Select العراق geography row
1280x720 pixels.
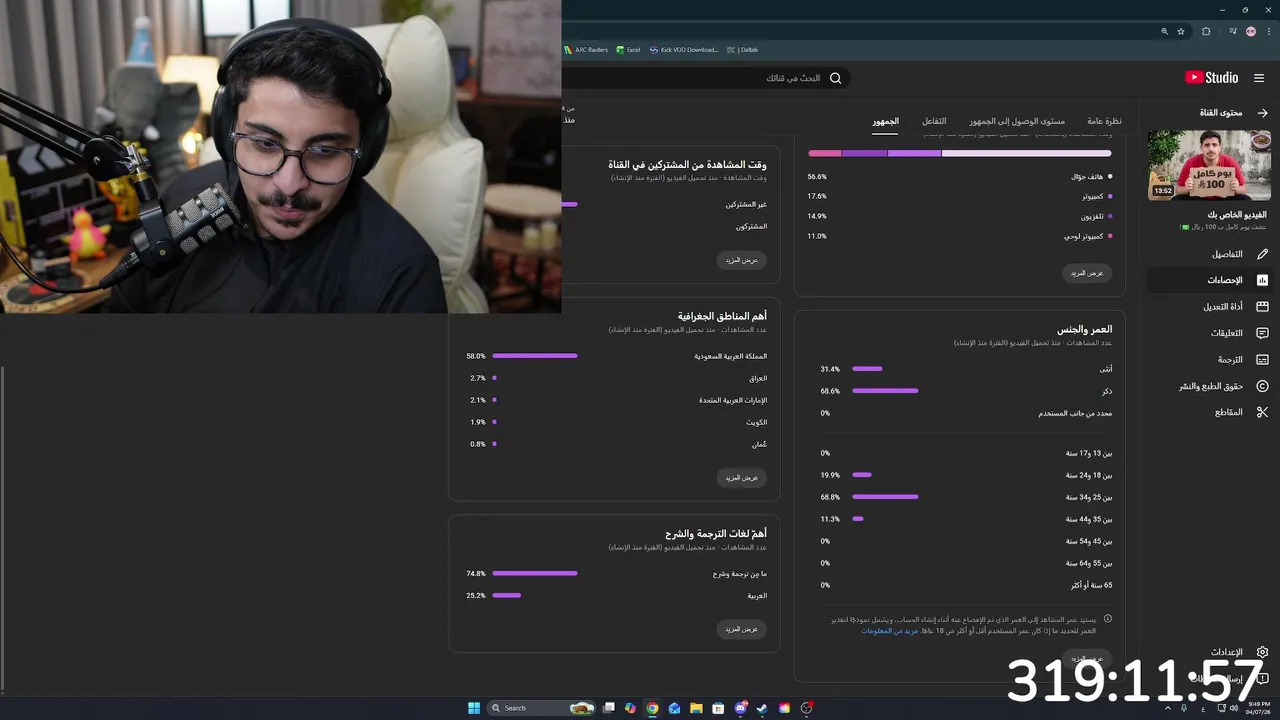tap(617, 378)
